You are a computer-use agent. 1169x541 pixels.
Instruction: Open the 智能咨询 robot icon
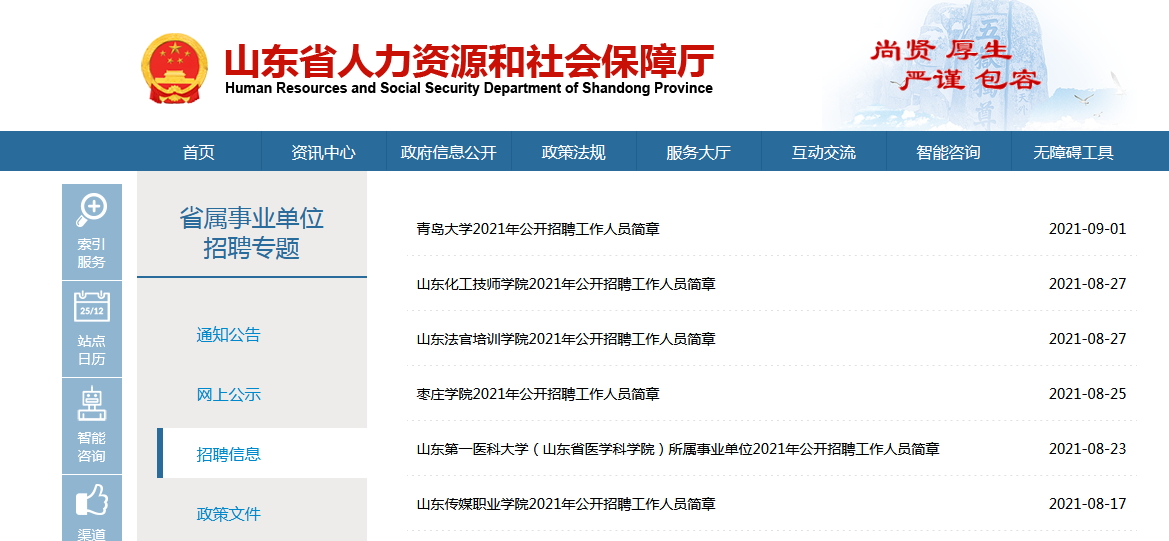[x=91, y=403]
